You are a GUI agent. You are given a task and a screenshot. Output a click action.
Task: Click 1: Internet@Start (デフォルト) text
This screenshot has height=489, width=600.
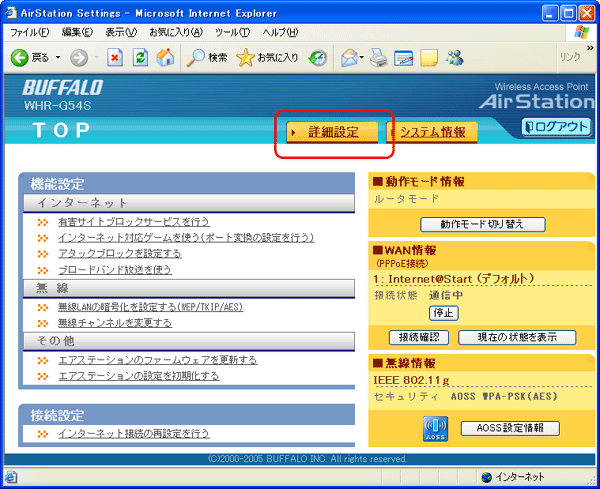[x=453, y=279]
